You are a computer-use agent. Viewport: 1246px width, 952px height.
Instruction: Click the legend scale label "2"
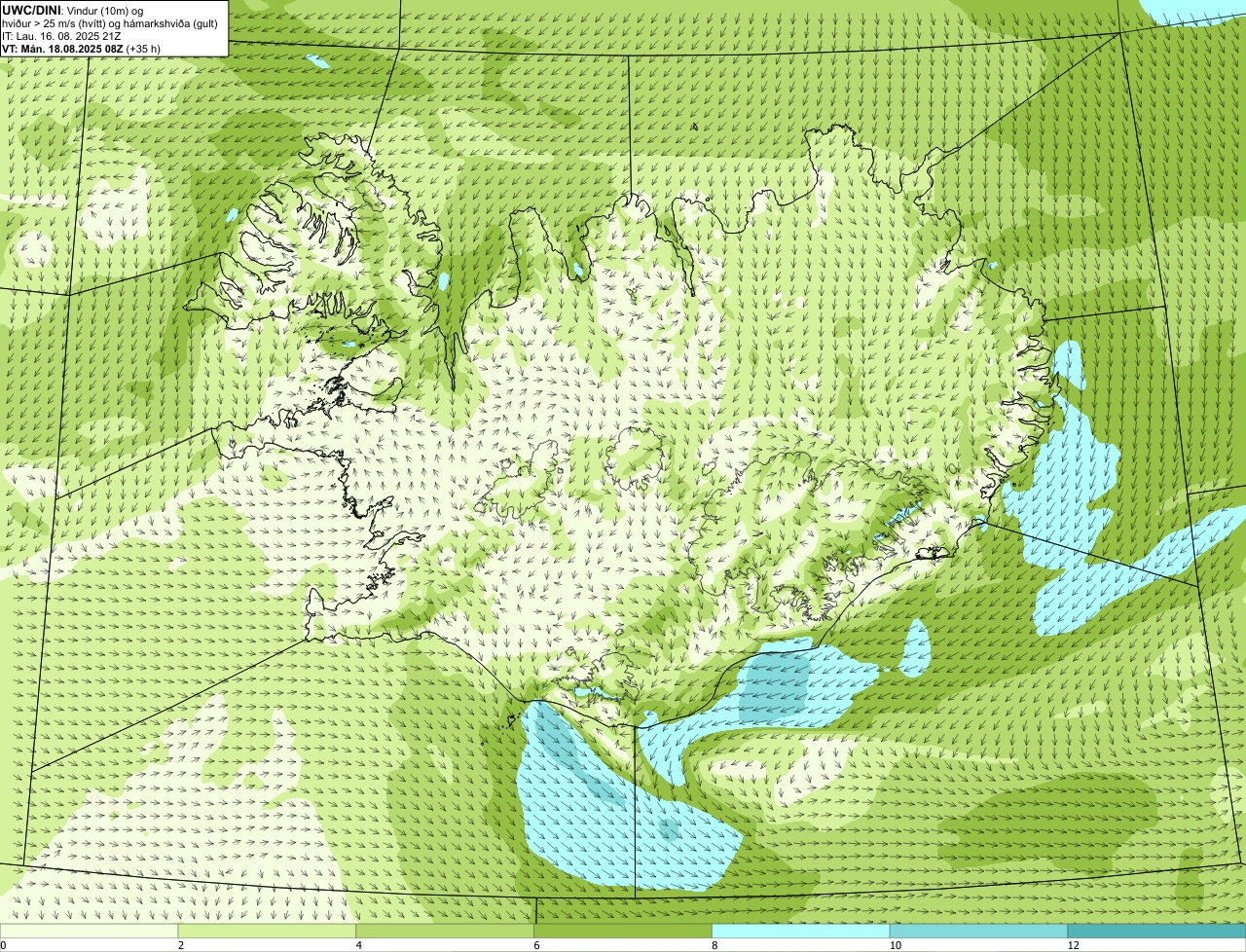coord(181,945)
